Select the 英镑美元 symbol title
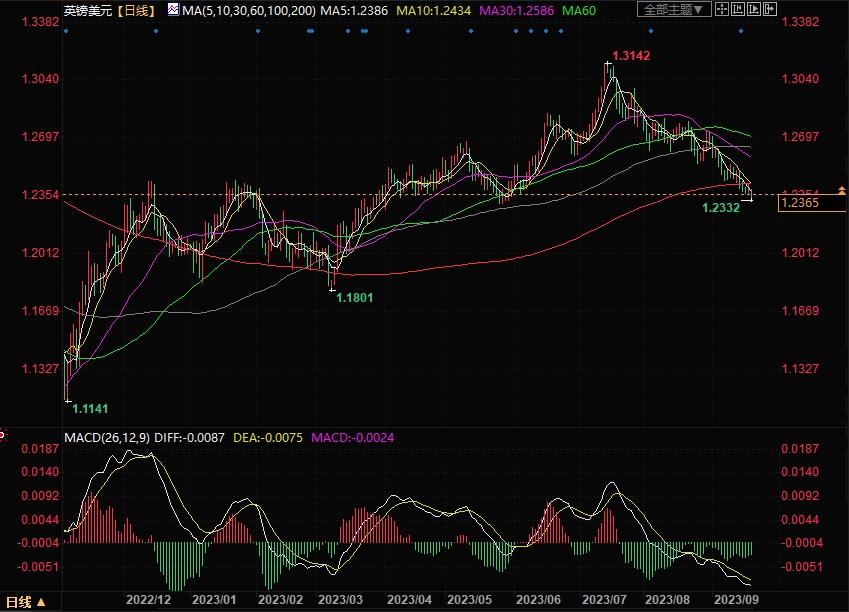 88,10
